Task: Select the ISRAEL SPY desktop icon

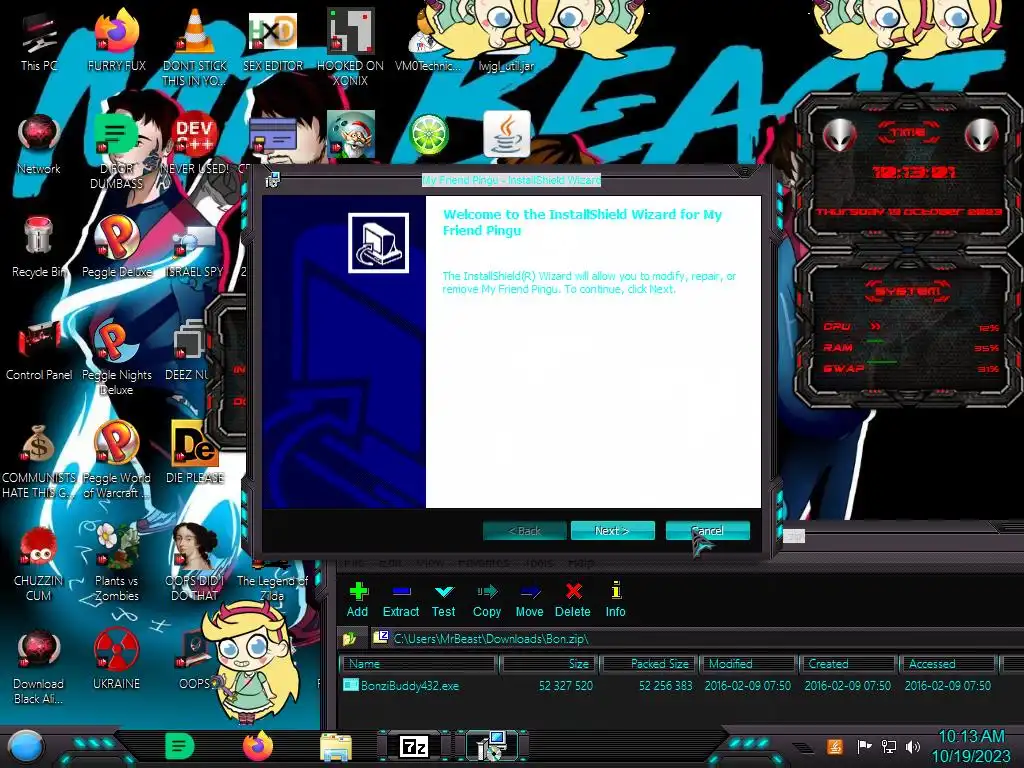Action: tap(195, 252)
